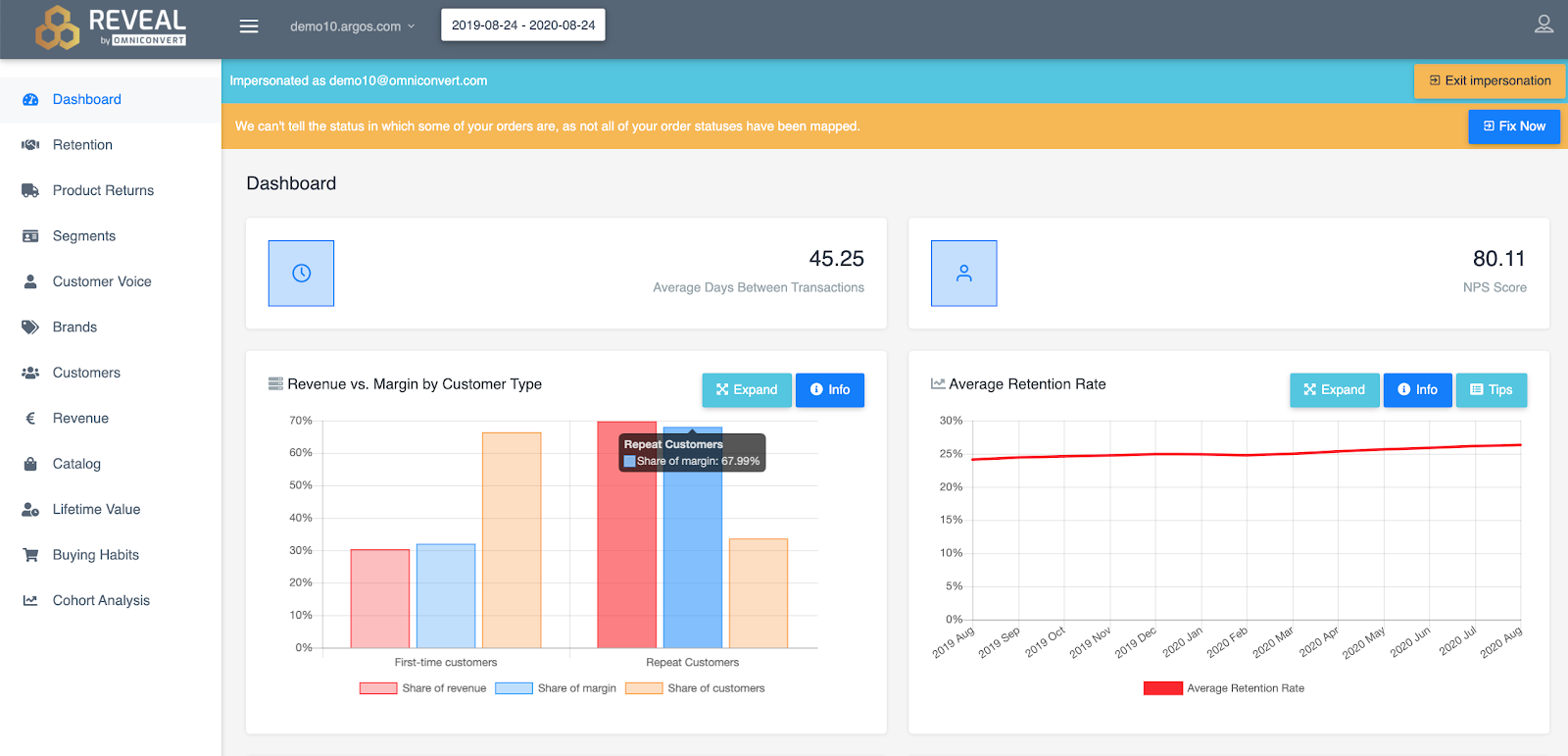Click the Product Returns truck icon

pyautogui.click(x=30, y=190)
